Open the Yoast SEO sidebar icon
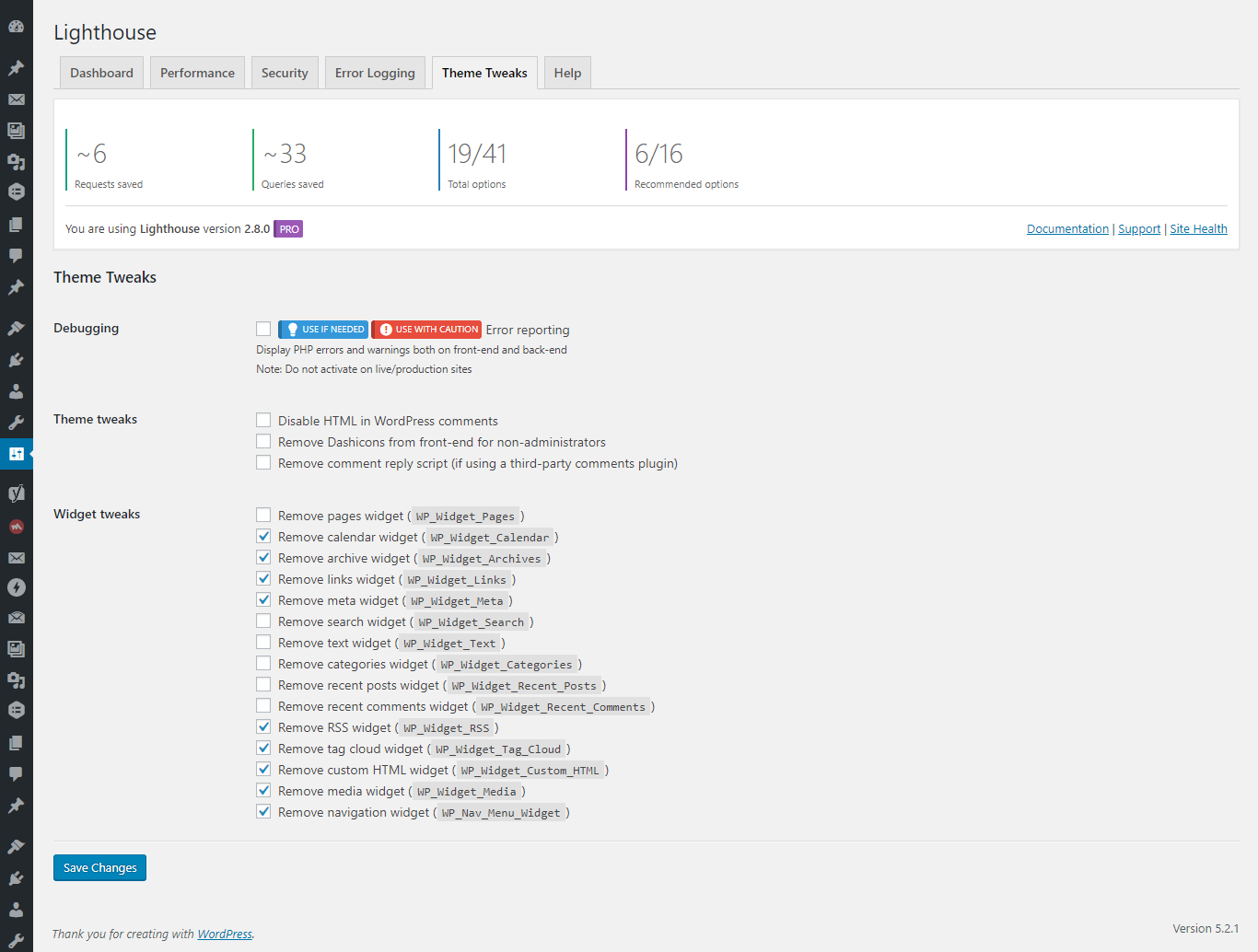 tap(16, 493)
